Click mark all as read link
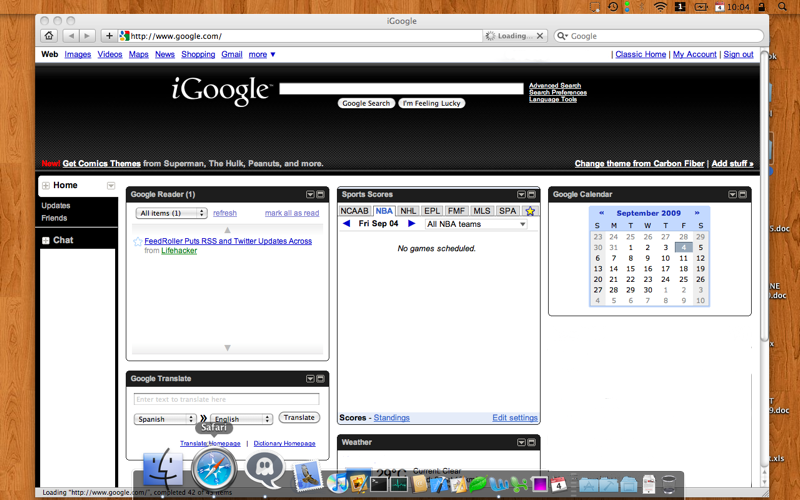This screenshot has height=500, width=800. (292, 213)
